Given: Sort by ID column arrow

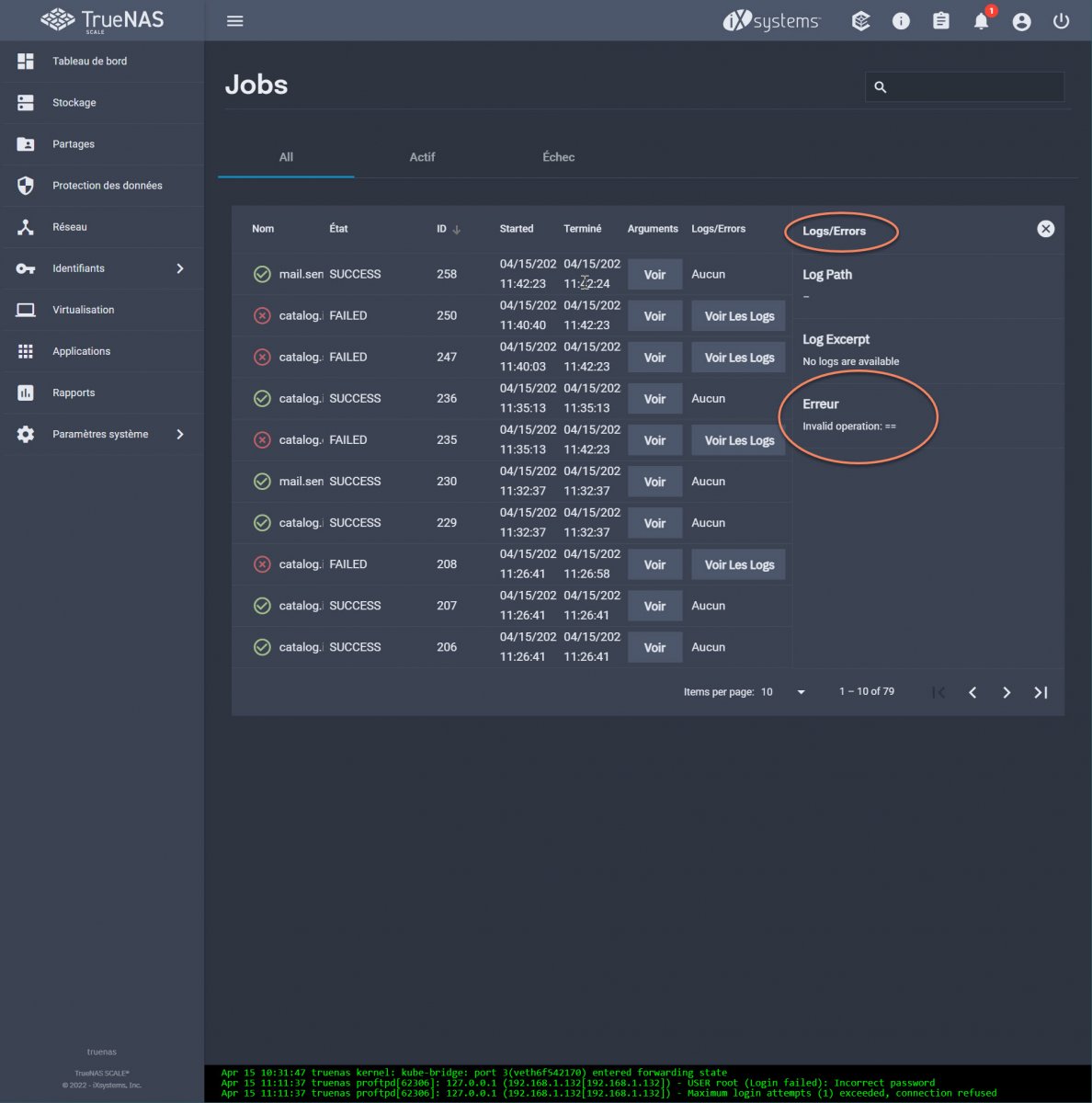Looking at the screenshot, I should coord(457,230).
